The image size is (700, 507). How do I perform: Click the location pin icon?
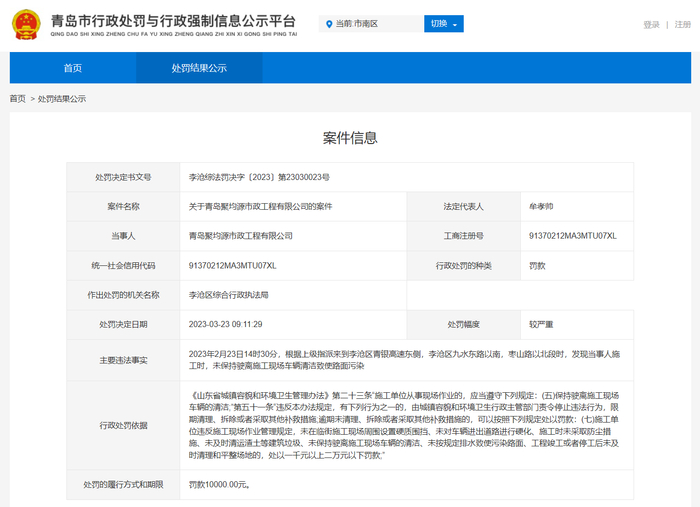coord(328,24)
